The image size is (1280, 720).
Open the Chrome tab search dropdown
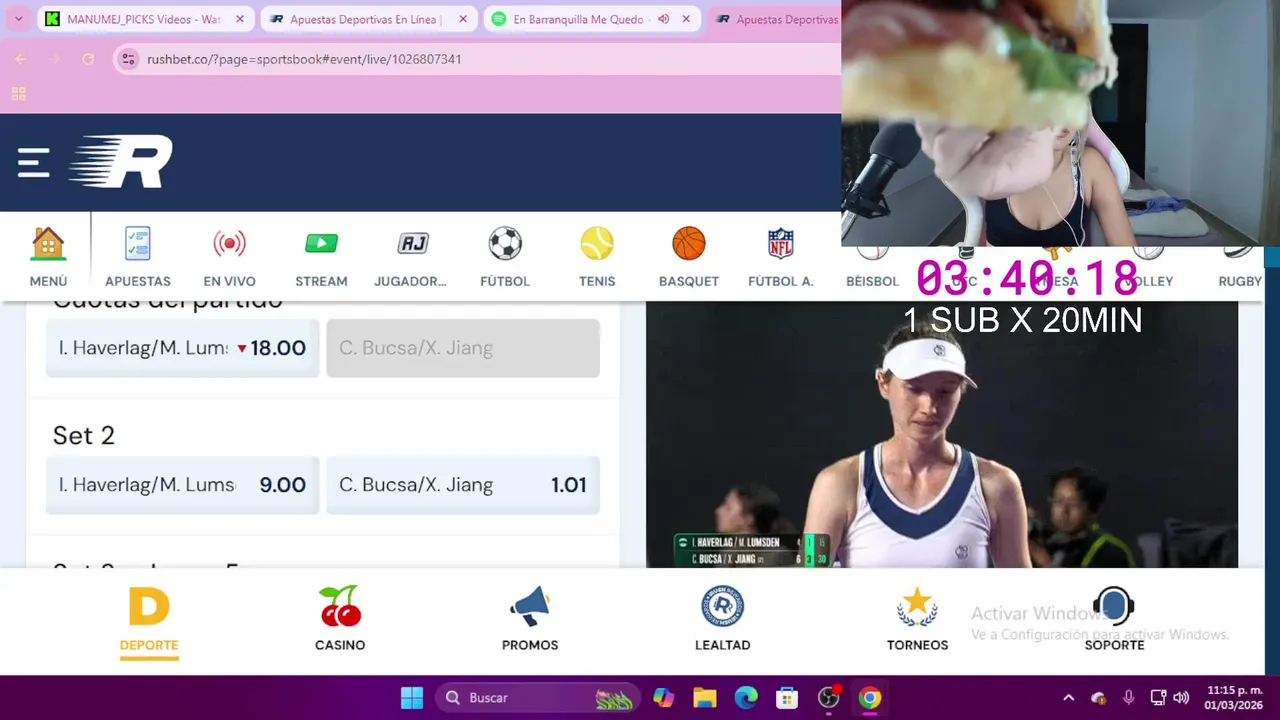tap(18, 19)
